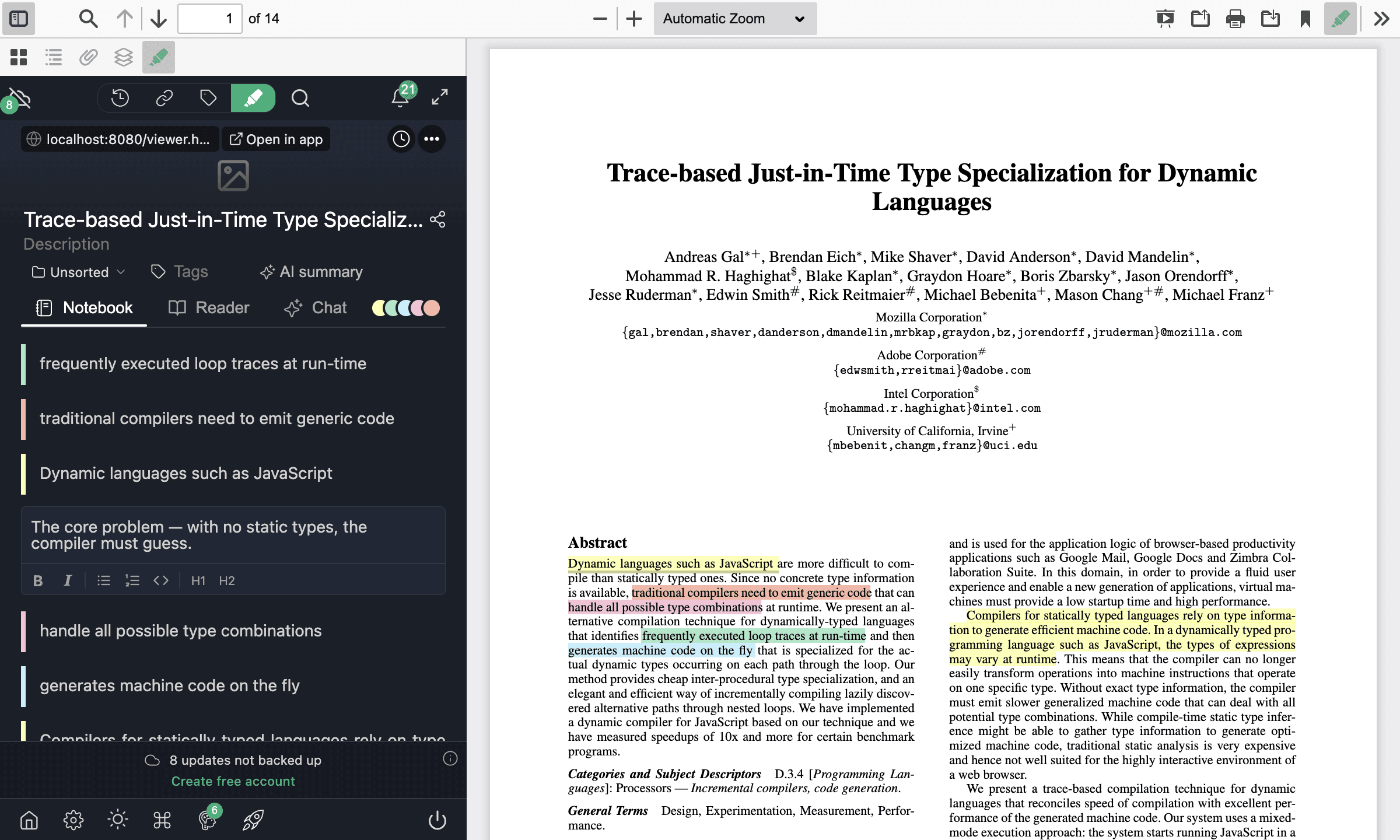Viewport: 1400px width, 840px height.
Task: Toggle the light/dark theme sun icon
Action: pyautogui.click(x=118, y=820)
